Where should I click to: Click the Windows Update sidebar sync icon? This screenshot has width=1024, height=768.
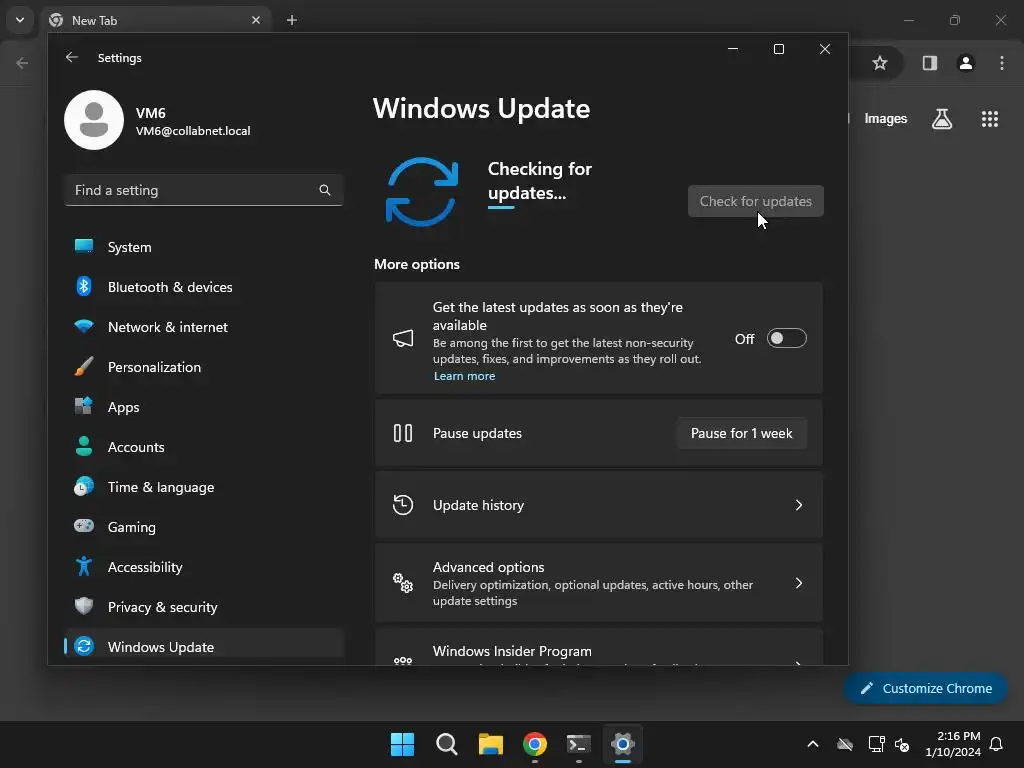click(84, 647)
